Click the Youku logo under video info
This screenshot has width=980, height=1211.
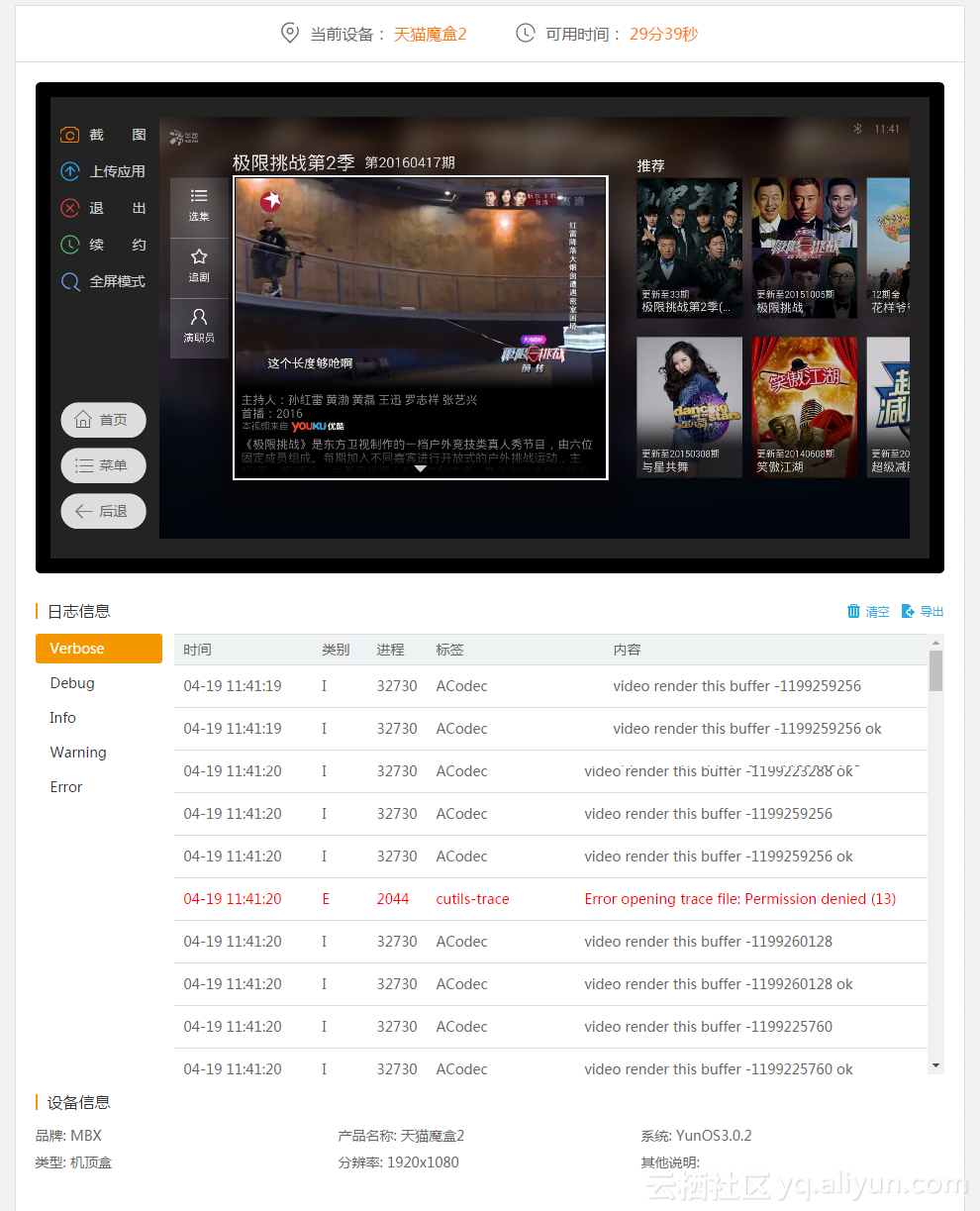[318, 426]
